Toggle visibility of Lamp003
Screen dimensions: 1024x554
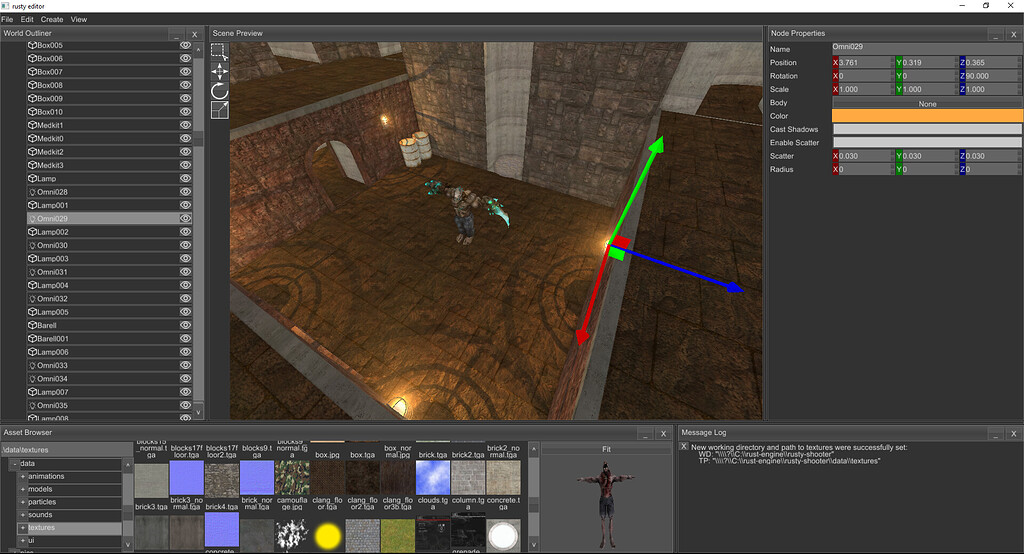click(x=185, y=259)
